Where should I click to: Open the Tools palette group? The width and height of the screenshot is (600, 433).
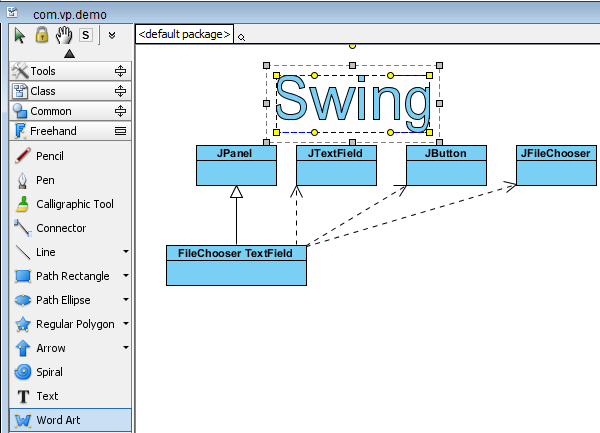[70, 71]
